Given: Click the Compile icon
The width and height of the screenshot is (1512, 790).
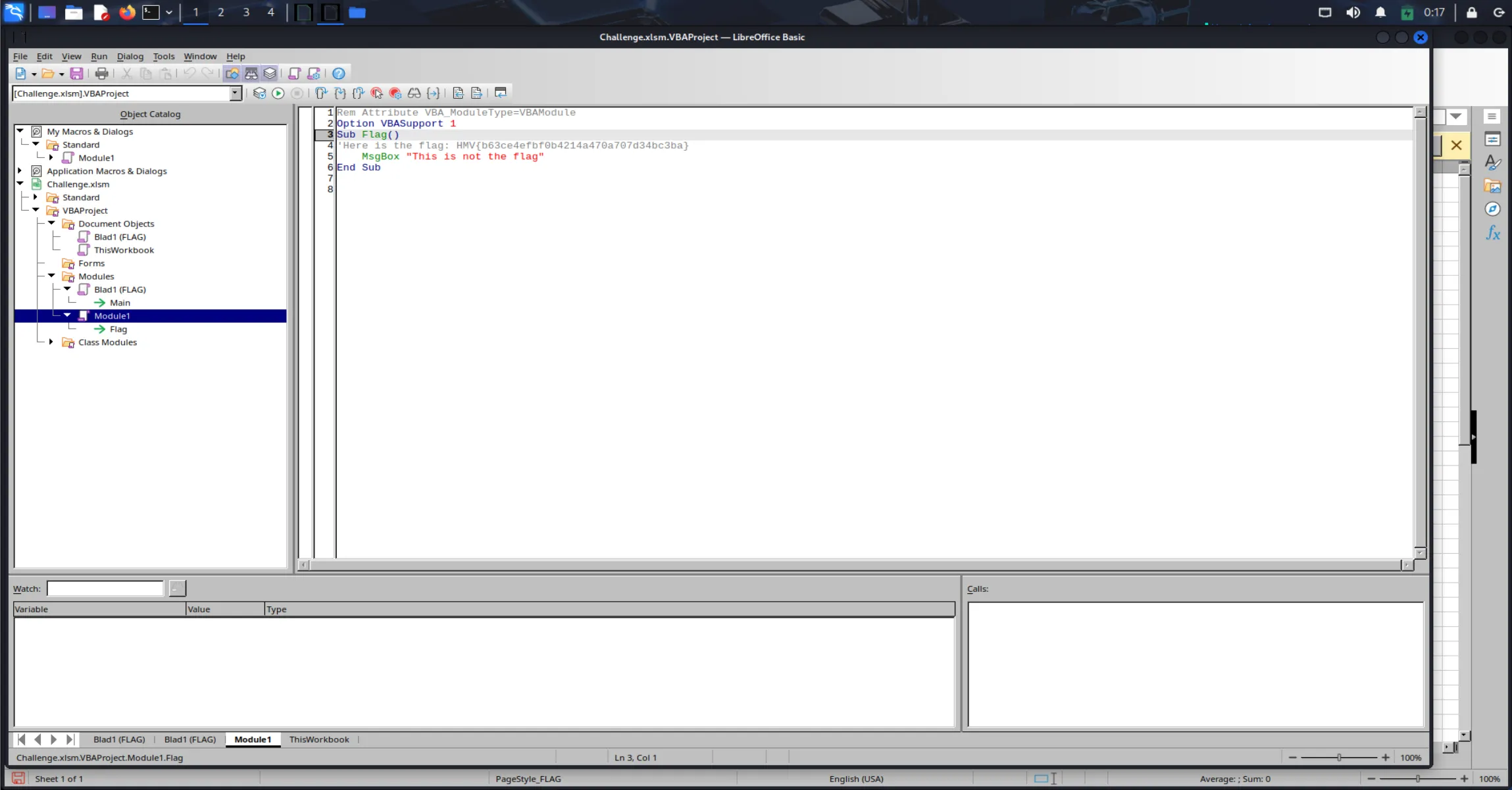Looking at the screenshot, I should [260, 93].
